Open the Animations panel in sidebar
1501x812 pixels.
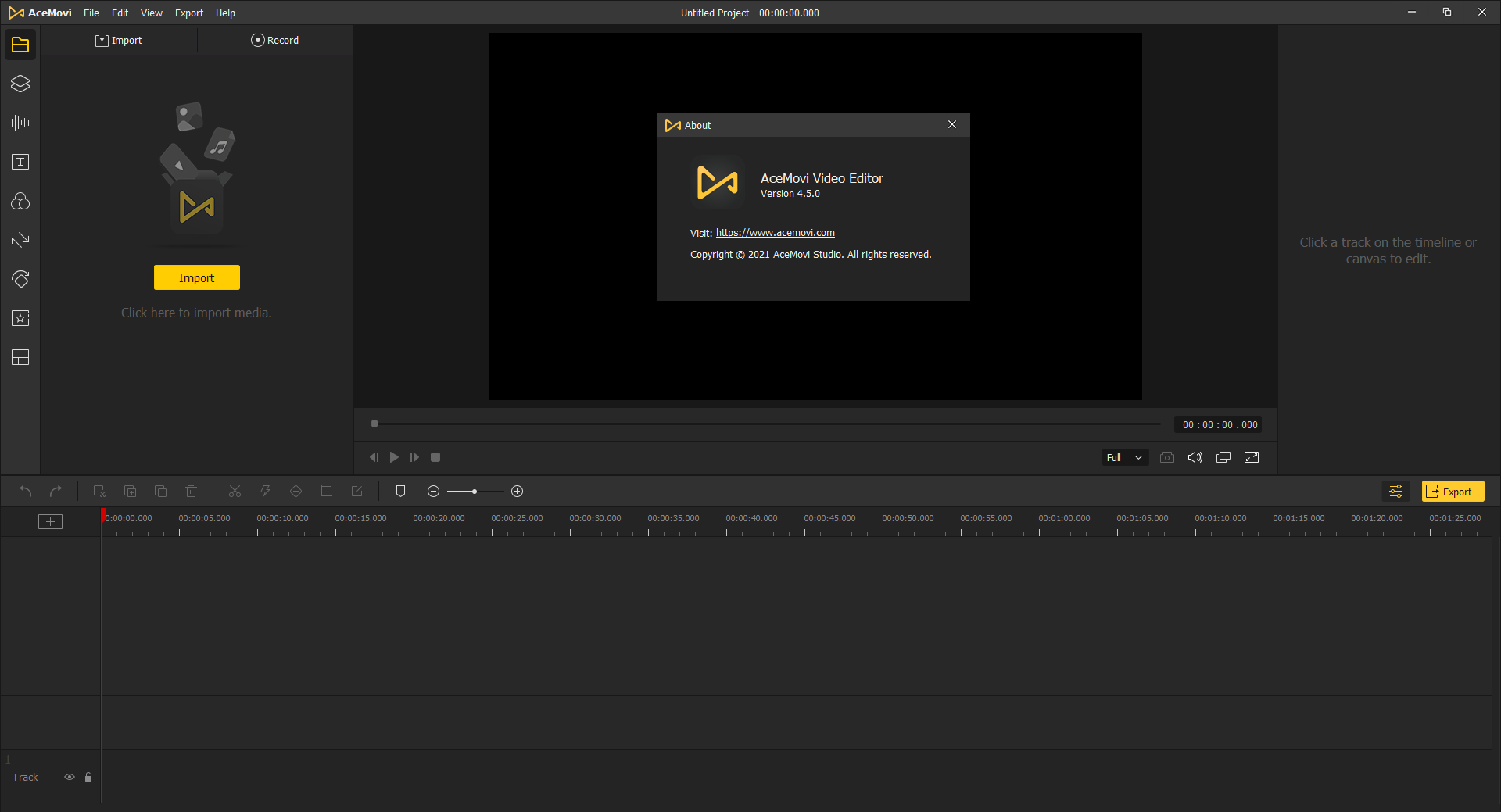click(20, 279)
